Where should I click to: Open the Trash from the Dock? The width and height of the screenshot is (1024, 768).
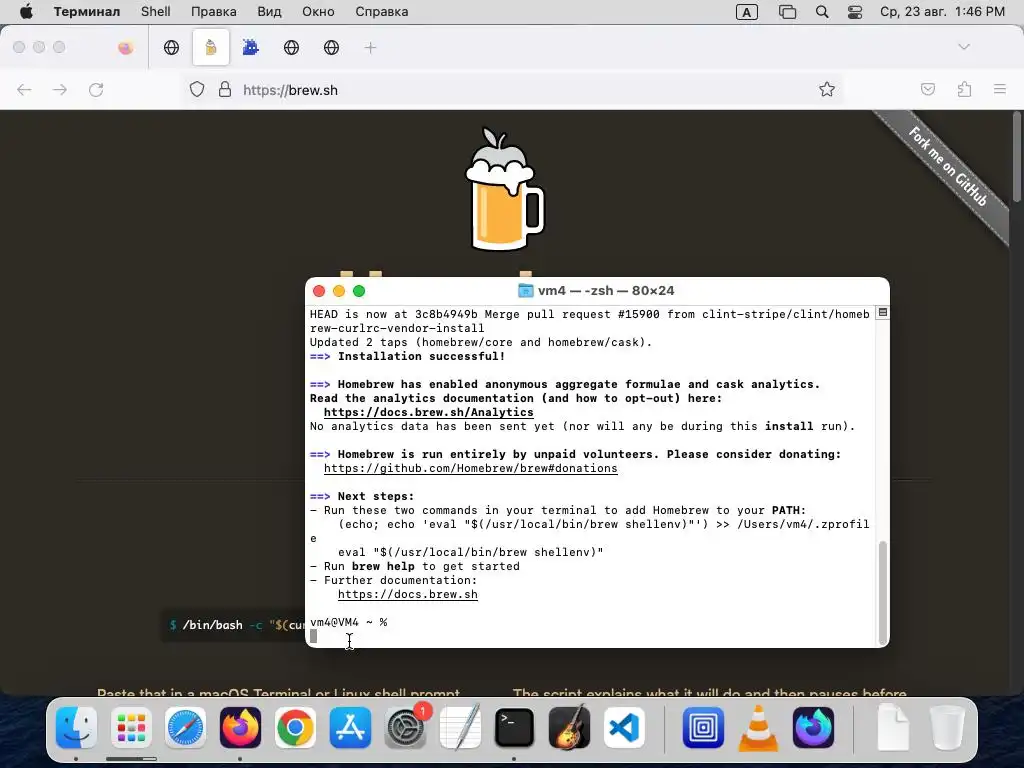[x=947, y=728]
